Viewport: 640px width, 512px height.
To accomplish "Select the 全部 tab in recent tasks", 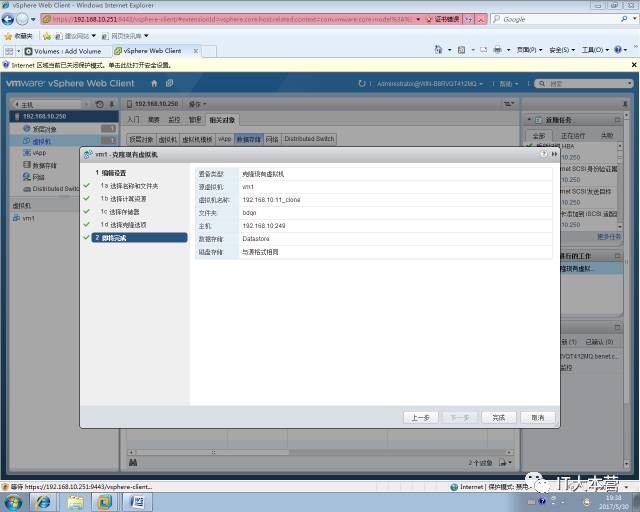I will pos(538,136).
